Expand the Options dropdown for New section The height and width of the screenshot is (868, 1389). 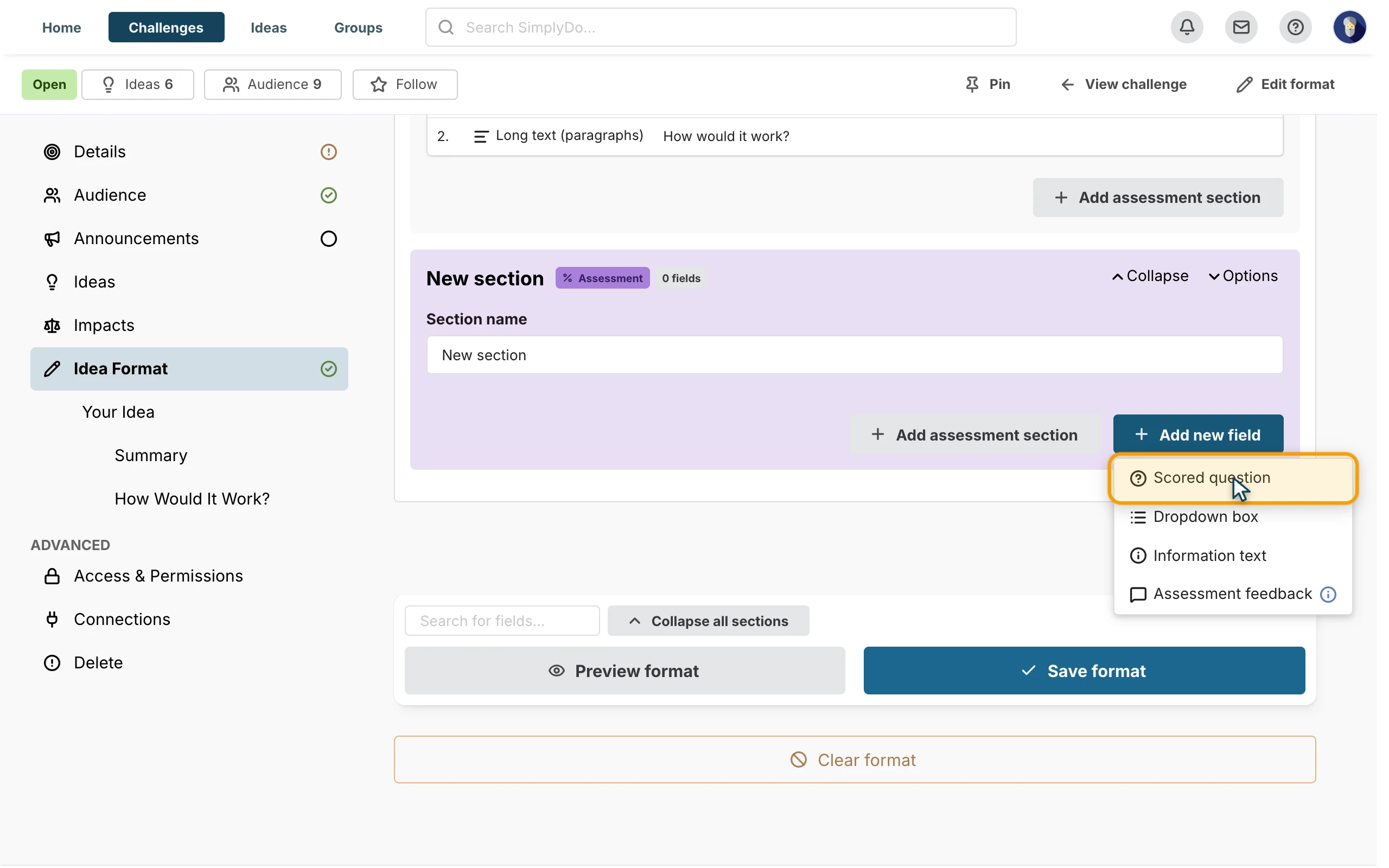[1243, 276]
